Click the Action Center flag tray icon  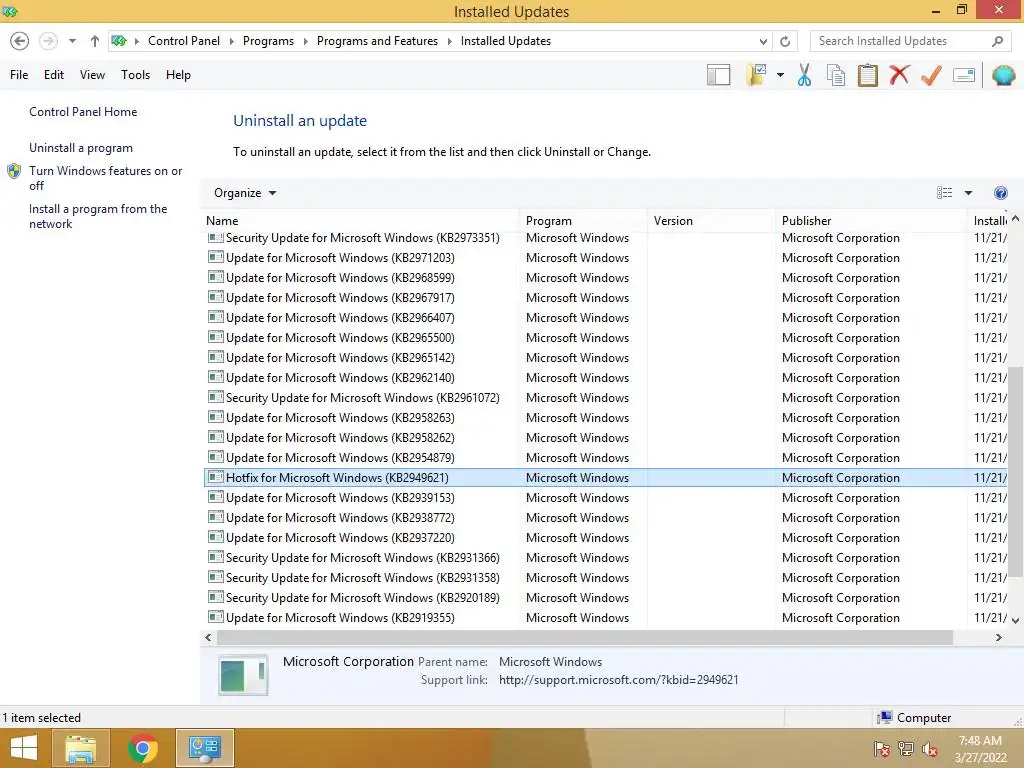point(882,749)
